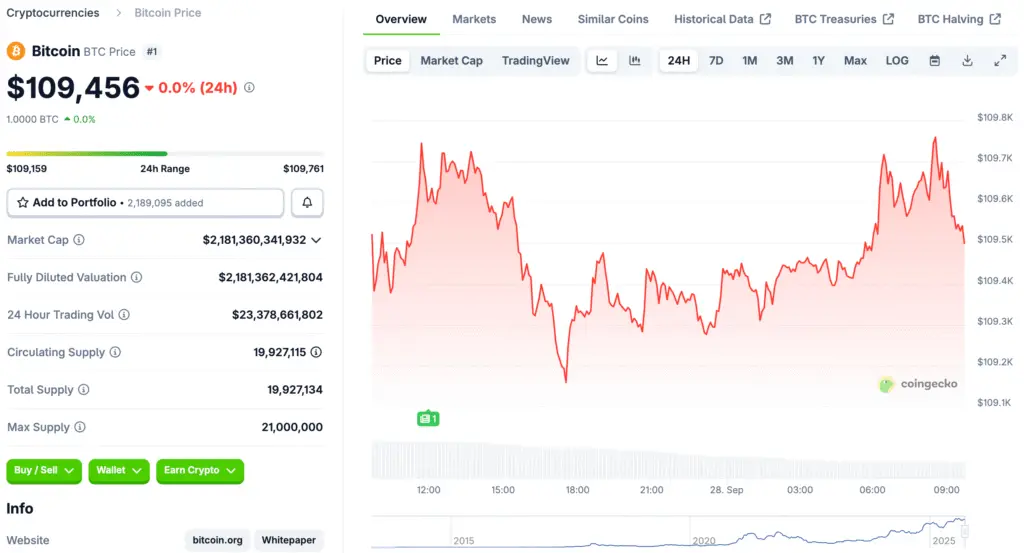Select the 7D time range
The height and width of the screenshot is (553, 1024).
click(716, 61)
